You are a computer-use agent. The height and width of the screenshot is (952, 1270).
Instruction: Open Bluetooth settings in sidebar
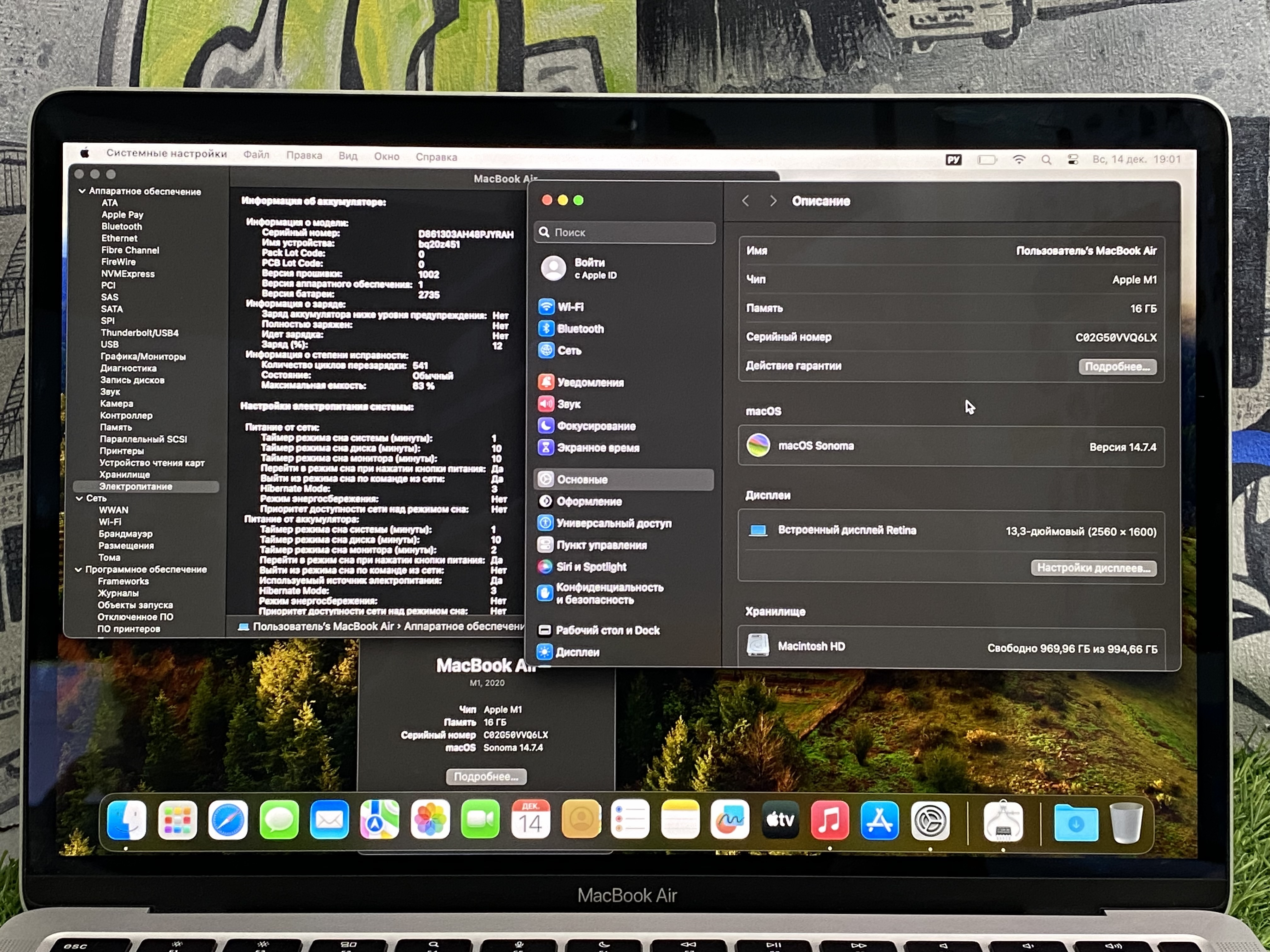point(580,329)
